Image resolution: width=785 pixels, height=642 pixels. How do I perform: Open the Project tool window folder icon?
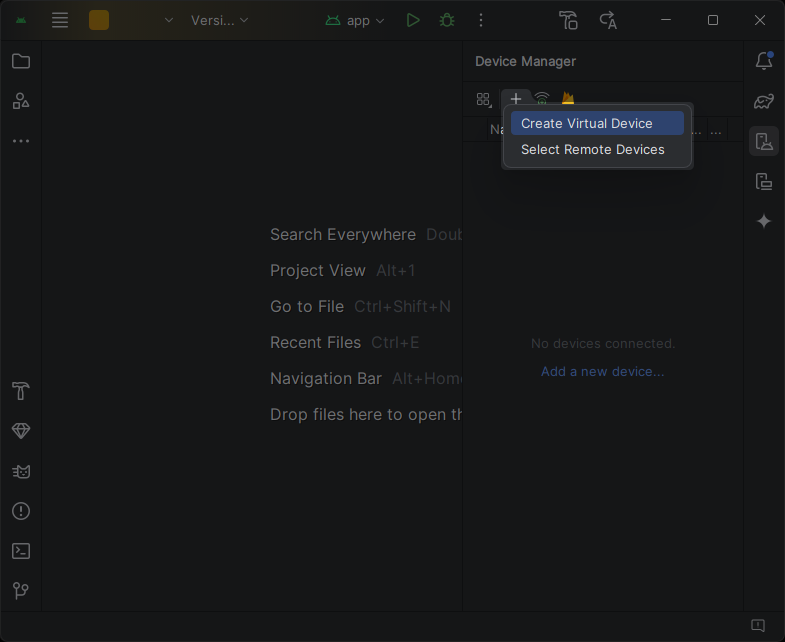[x=21, y=61]
